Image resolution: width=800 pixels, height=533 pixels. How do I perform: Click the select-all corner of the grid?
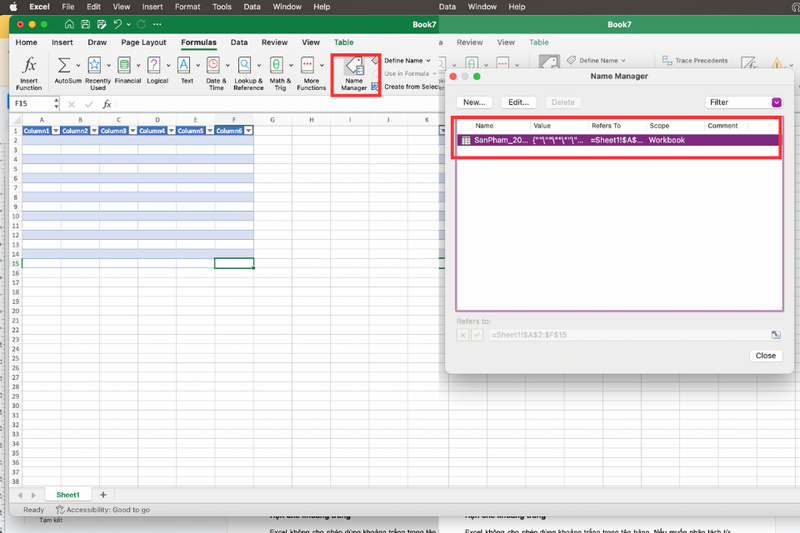(x=16, y=120)
